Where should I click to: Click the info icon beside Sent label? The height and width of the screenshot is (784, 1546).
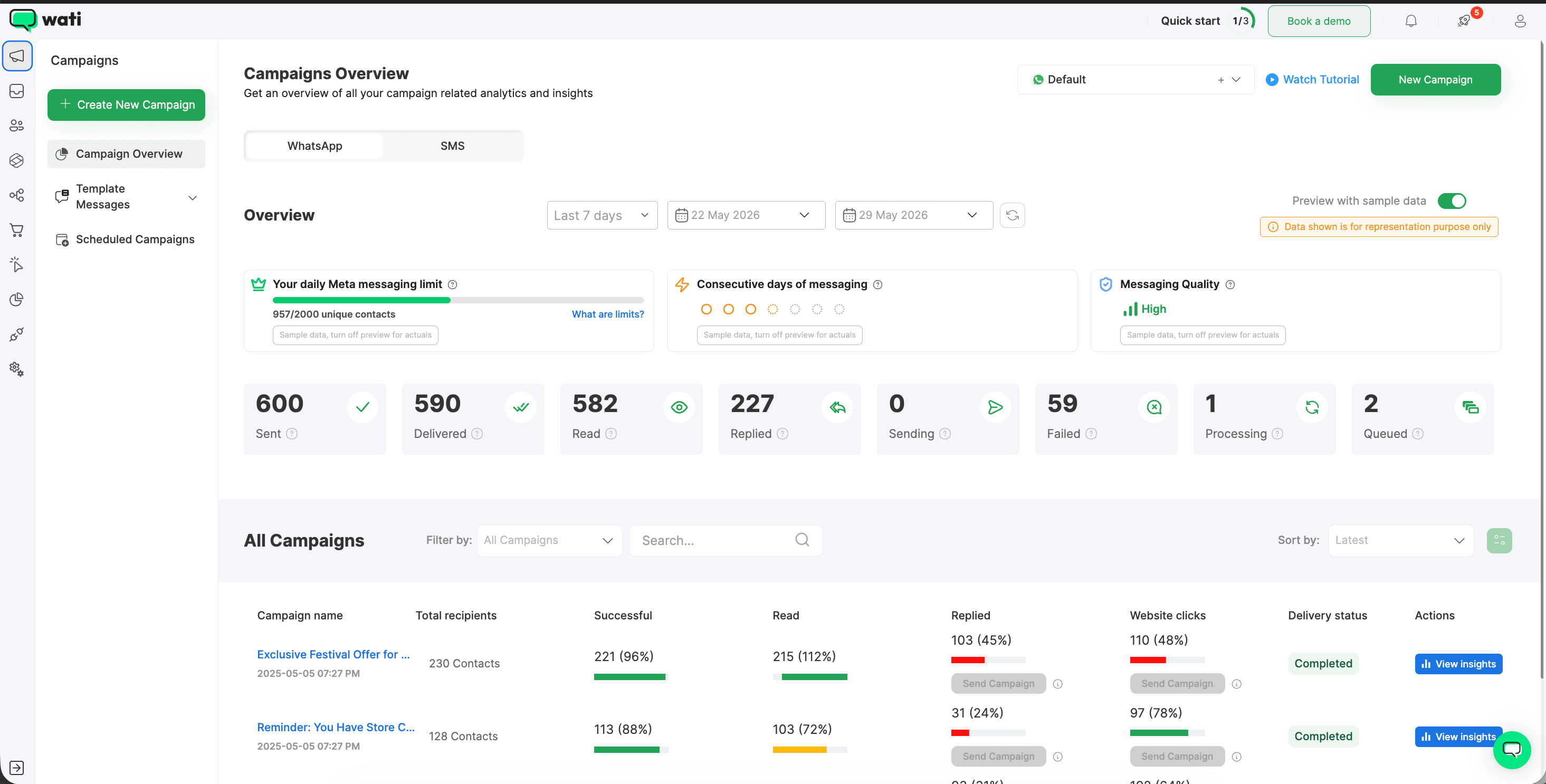point(292,434)
